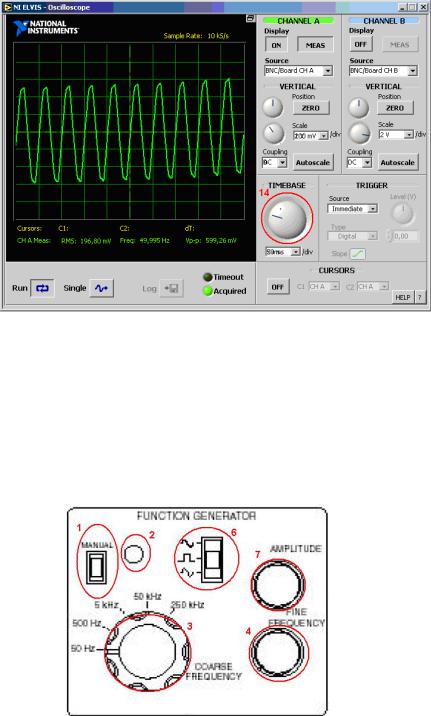This screenshot has height=716, width=431.
Task: Click Channel A Autoscale button
Action: tap(313, 163)
